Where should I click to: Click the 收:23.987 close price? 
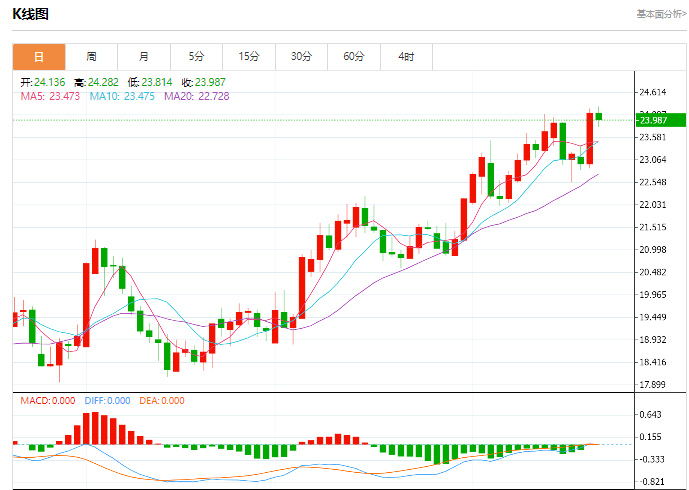point(203,82)
